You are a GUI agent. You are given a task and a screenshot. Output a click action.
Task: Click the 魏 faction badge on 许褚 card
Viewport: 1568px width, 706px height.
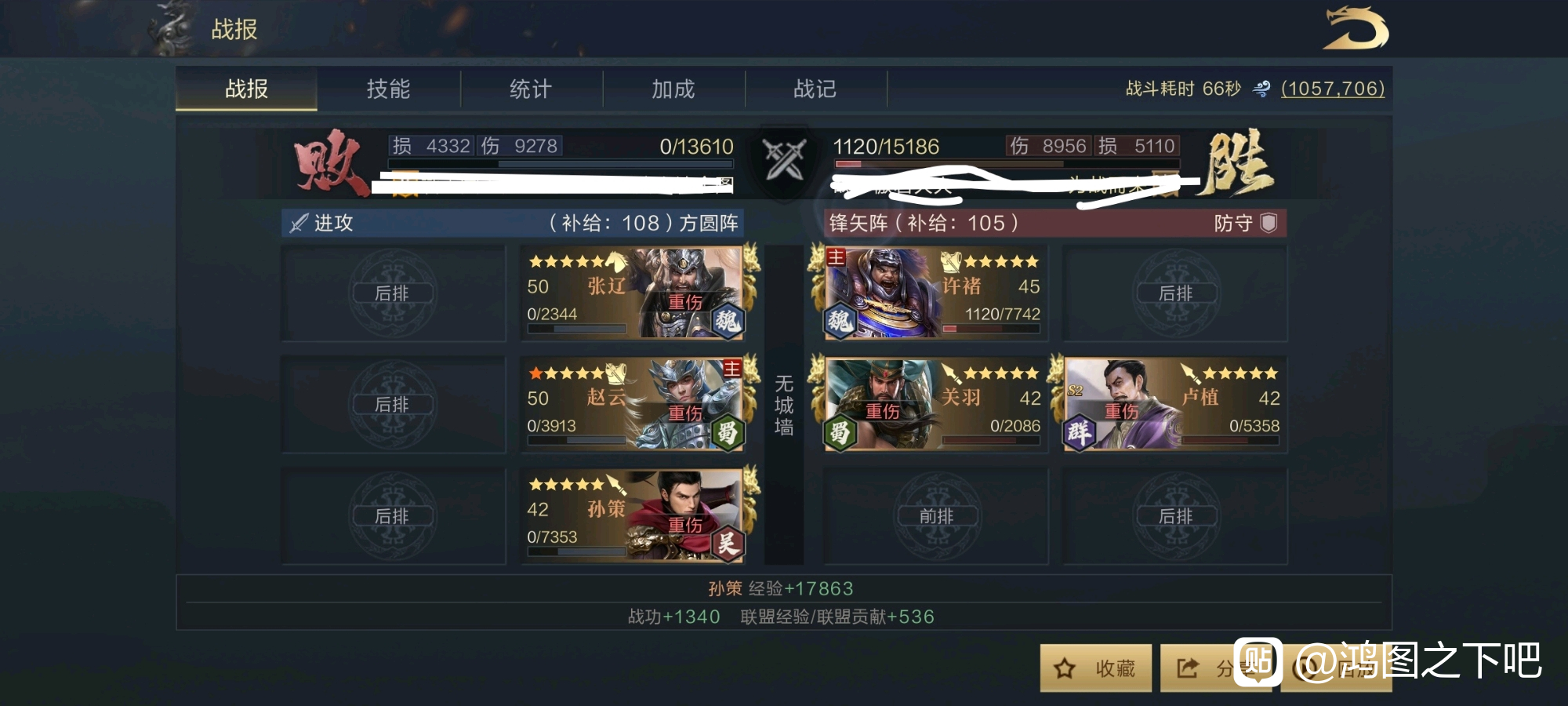(x=840, y=321)
